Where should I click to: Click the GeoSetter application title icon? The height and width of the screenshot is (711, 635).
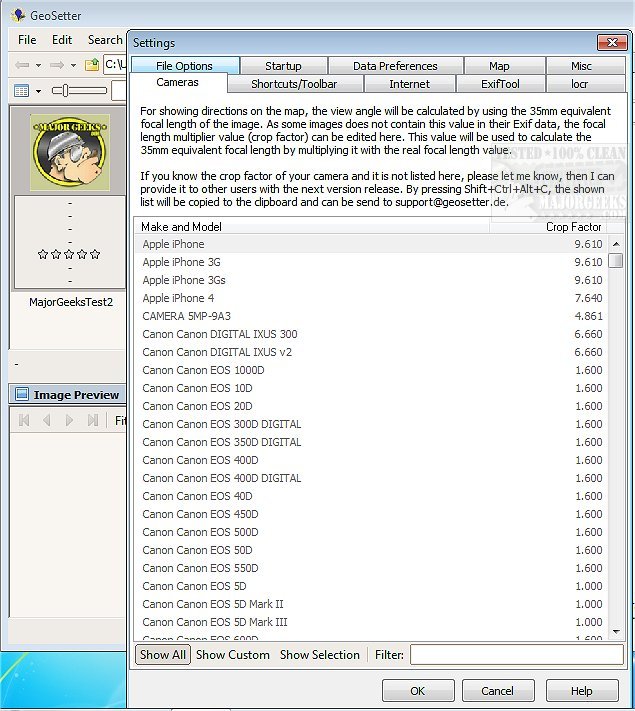(18, 15)
